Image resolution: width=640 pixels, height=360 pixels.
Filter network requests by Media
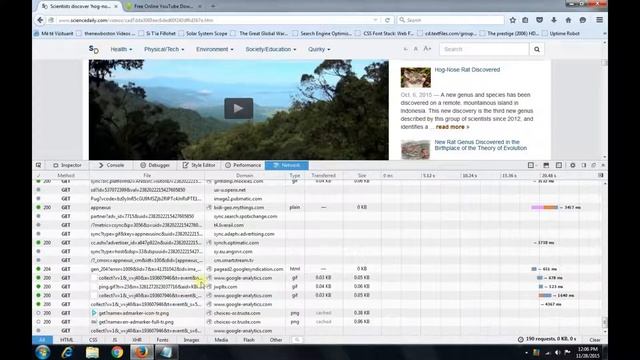pos(221,340)
